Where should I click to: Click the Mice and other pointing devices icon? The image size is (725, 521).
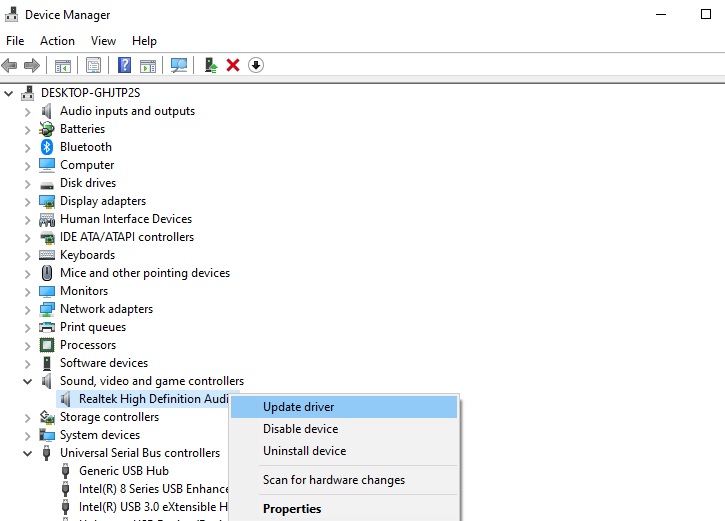click(x=47, y=273)
